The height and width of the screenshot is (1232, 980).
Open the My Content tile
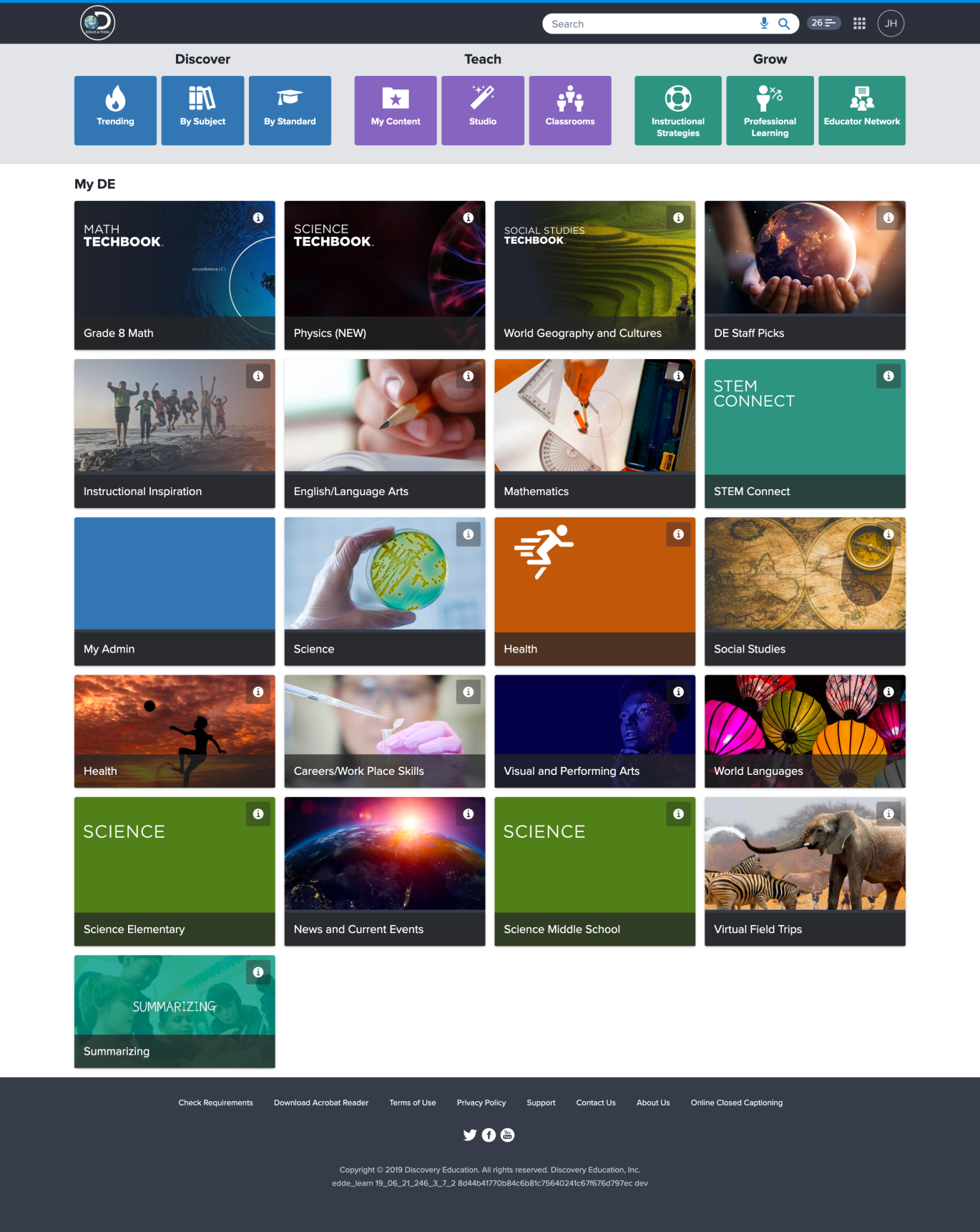tap(396, 111)
